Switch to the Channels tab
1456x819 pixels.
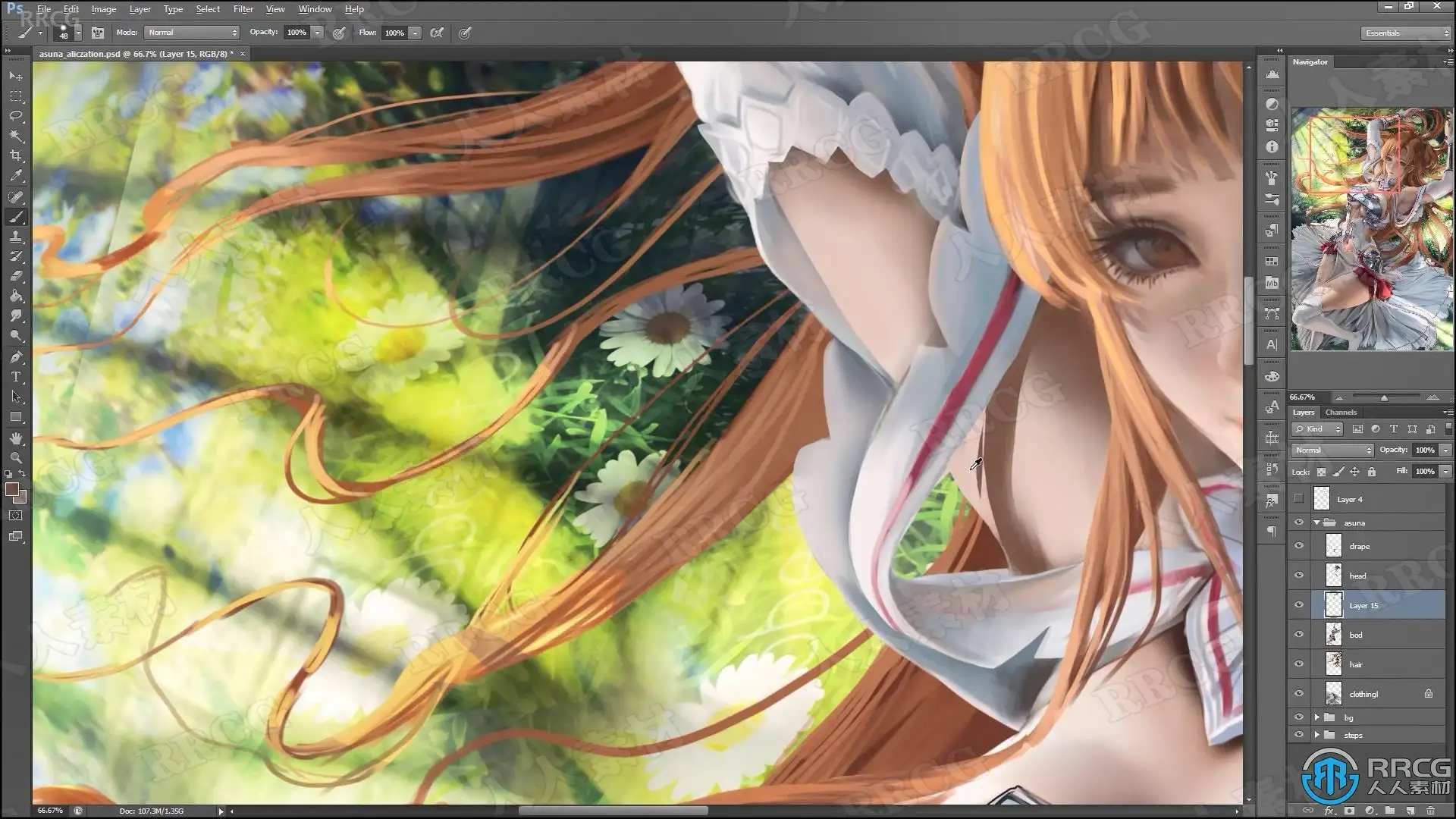(x=1341, y=413)
